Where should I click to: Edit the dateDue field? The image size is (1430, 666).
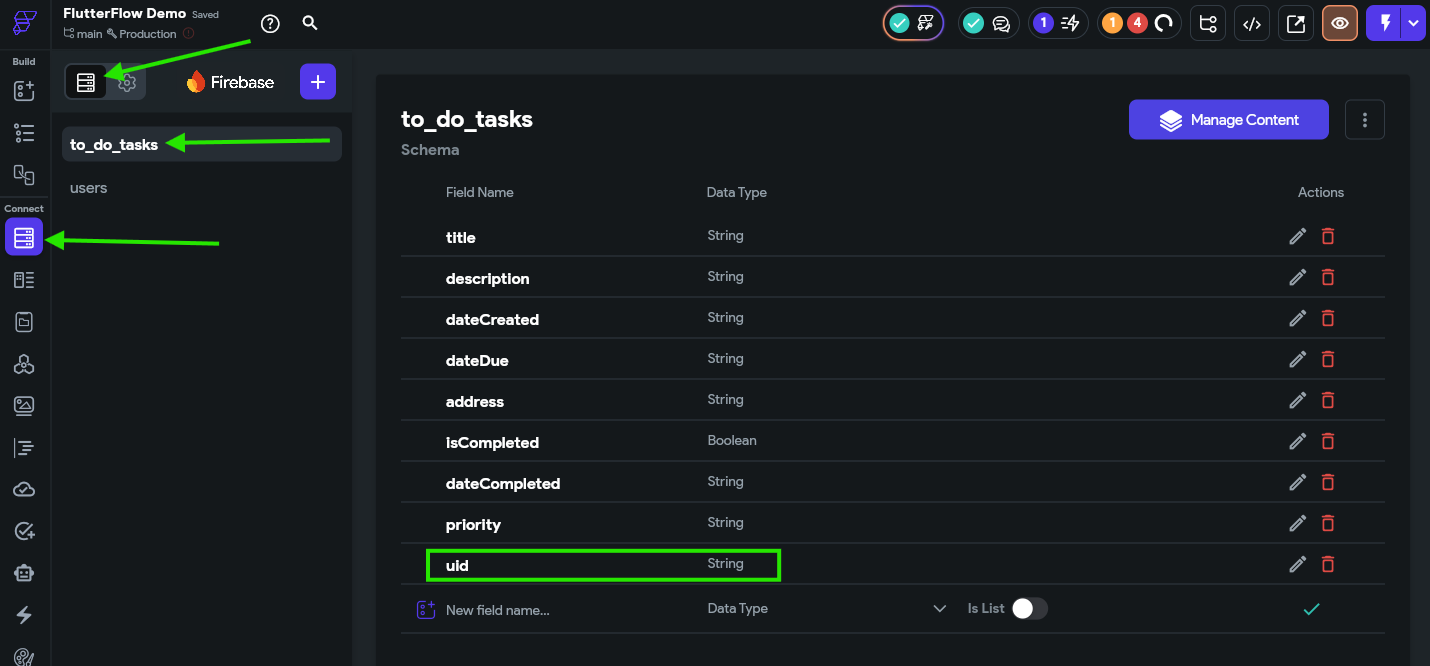tap(1298, 359)
